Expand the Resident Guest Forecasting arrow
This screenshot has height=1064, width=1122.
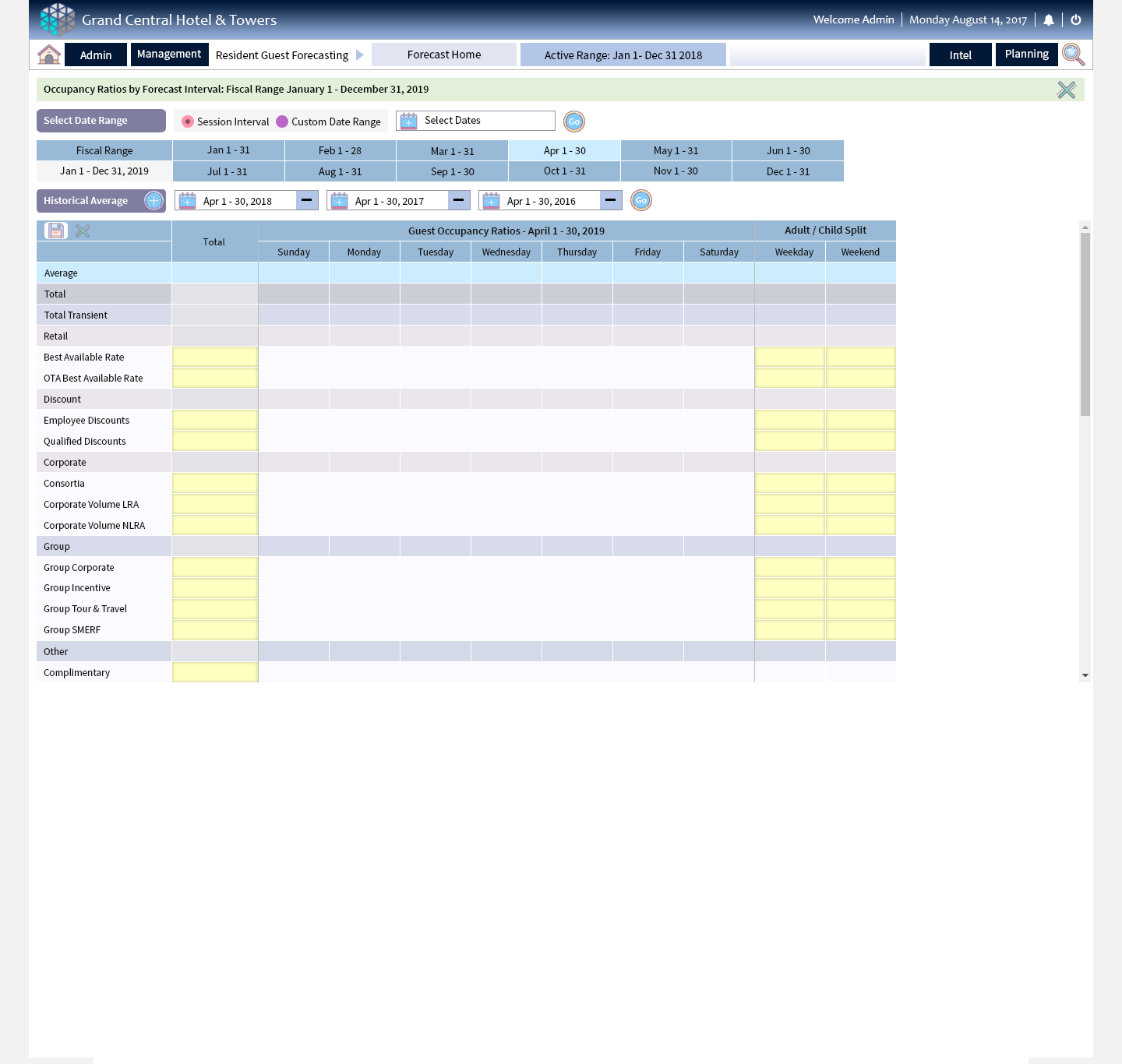pyautogui.click(x=360, y=55)
